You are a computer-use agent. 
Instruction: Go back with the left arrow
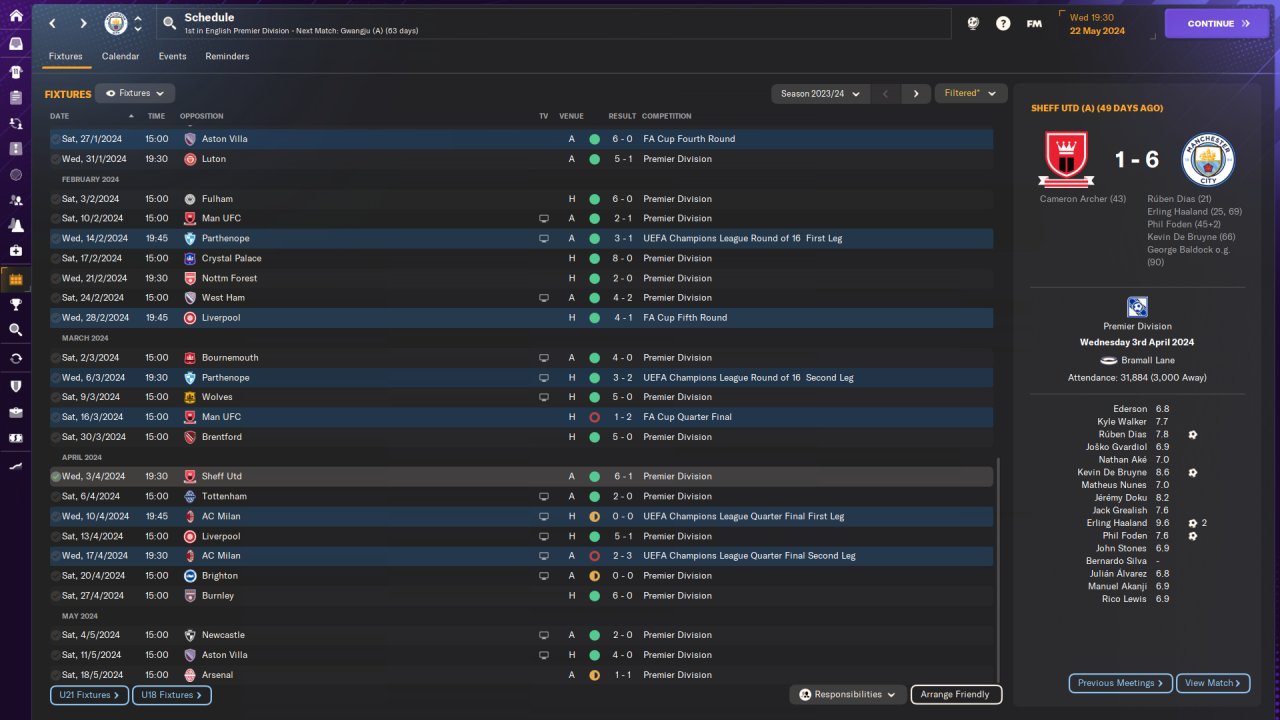[x=53, y=23]
